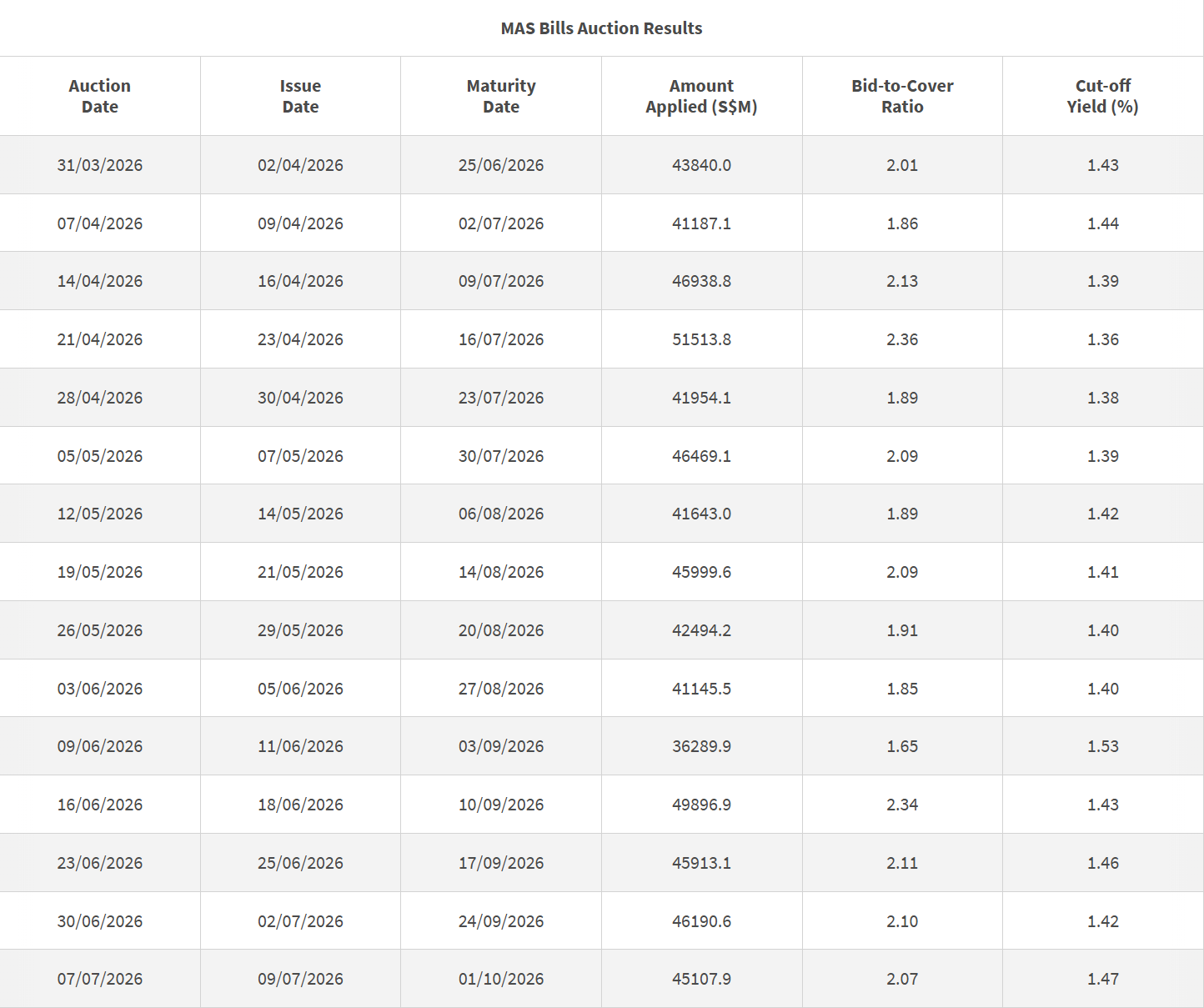Click issue date 14/05/2026
This screenshot has width=1204, height=1008.
[x=300, y=514]
